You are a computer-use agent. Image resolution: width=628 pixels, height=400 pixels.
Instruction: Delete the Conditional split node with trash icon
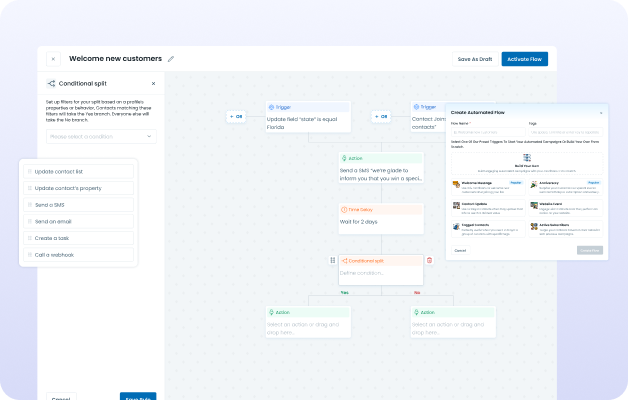[430, 260]
